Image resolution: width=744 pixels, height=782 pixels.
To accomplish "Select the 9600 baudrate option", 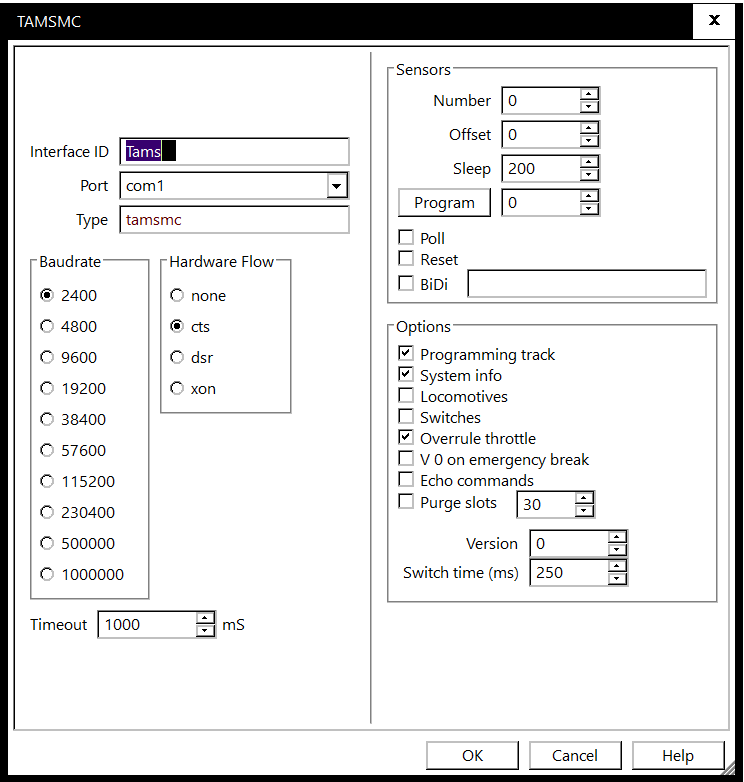I will click(47, 357).
